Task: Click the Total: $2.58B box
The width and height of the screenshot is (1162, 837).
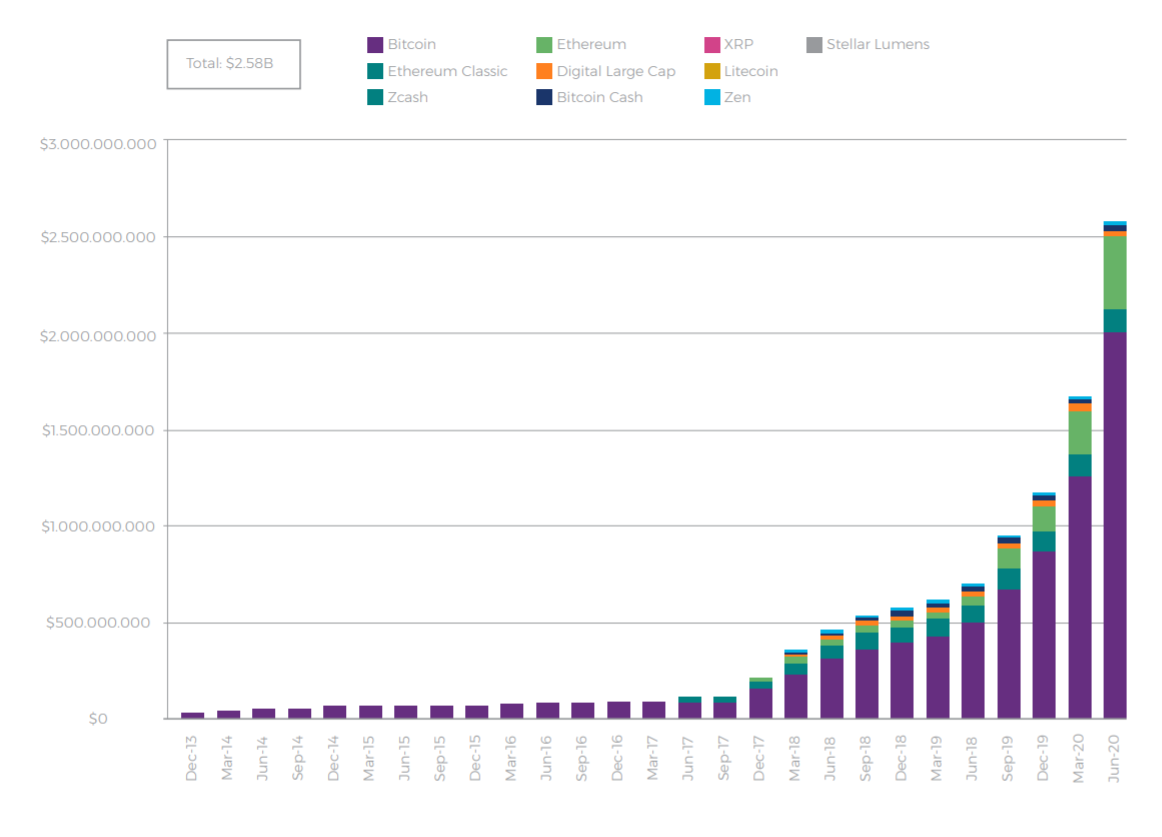Action: point(233,64)
